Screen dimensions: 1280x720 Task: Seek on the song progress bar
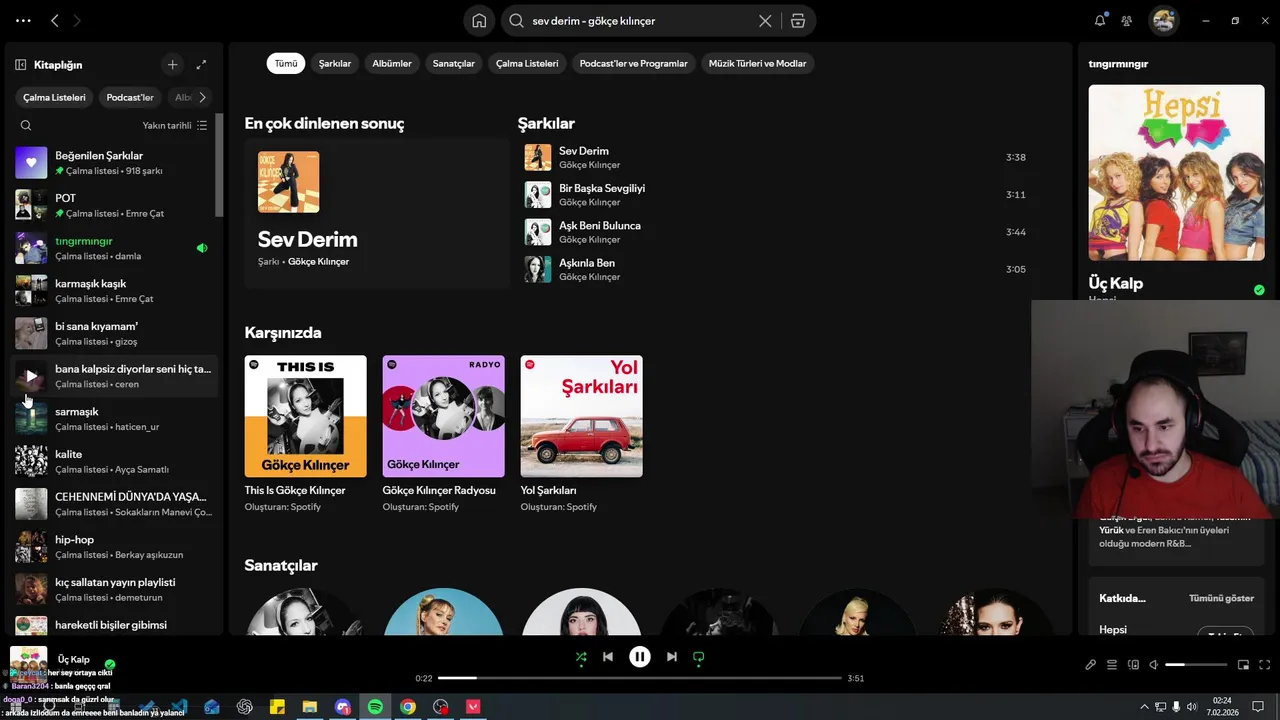tap(640, 678)
